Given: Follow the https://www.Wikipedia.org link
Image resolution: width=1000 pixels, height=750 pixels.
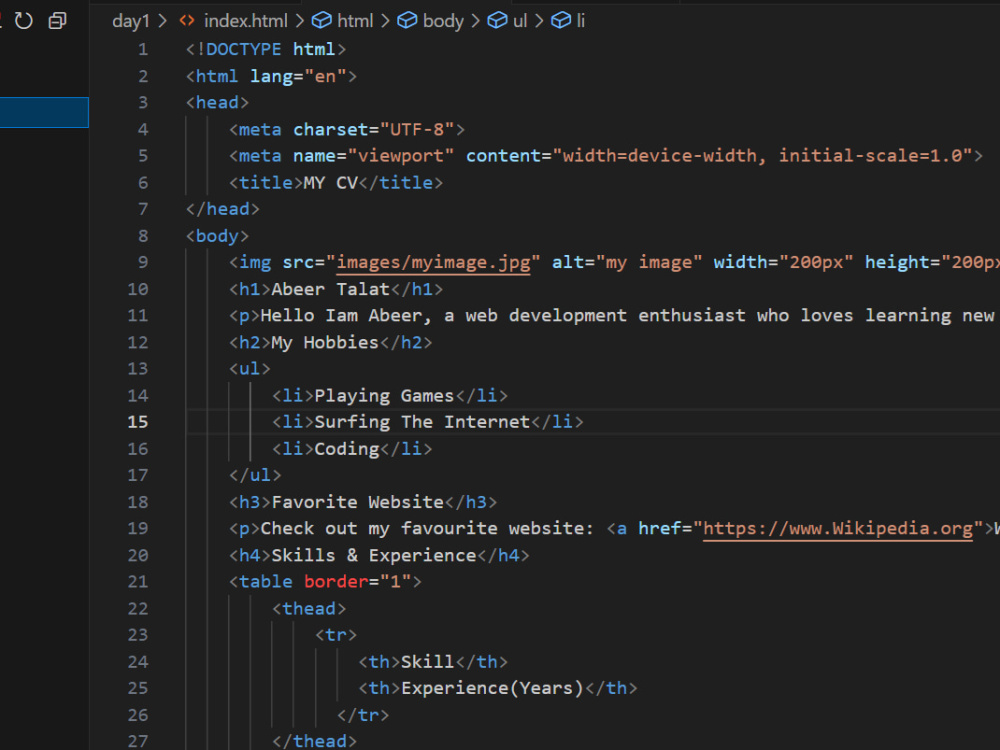Looking at the screenshot, I should click(x=838, y=529).
